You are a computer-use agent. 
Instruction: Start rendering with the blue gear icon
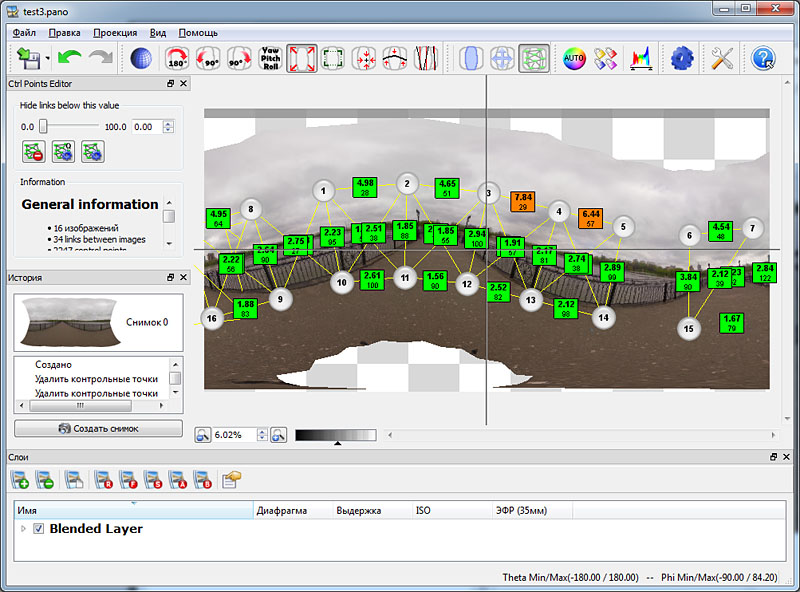[x=682, y=58]
